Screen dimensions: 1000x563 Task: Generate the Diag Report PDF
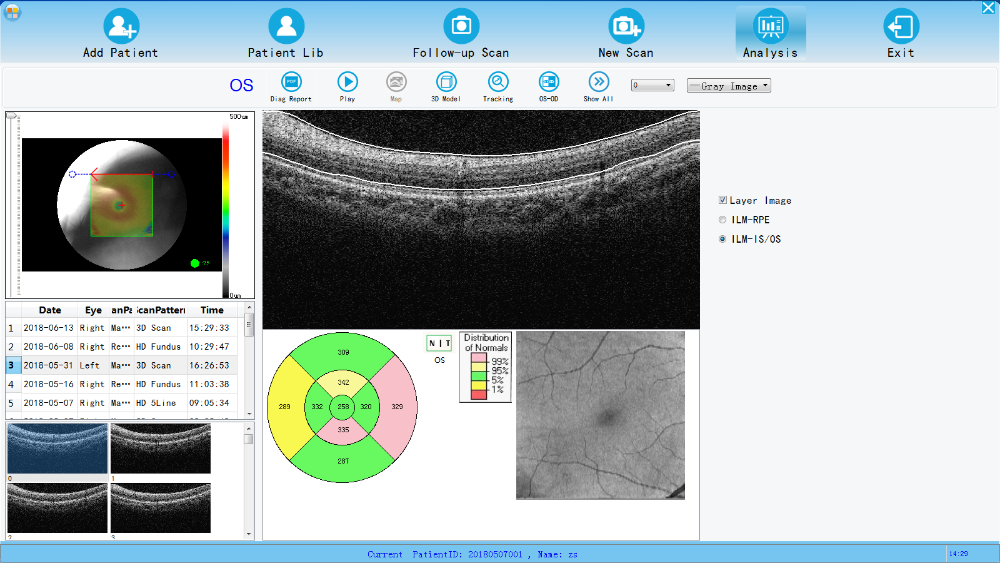[291, 87]
